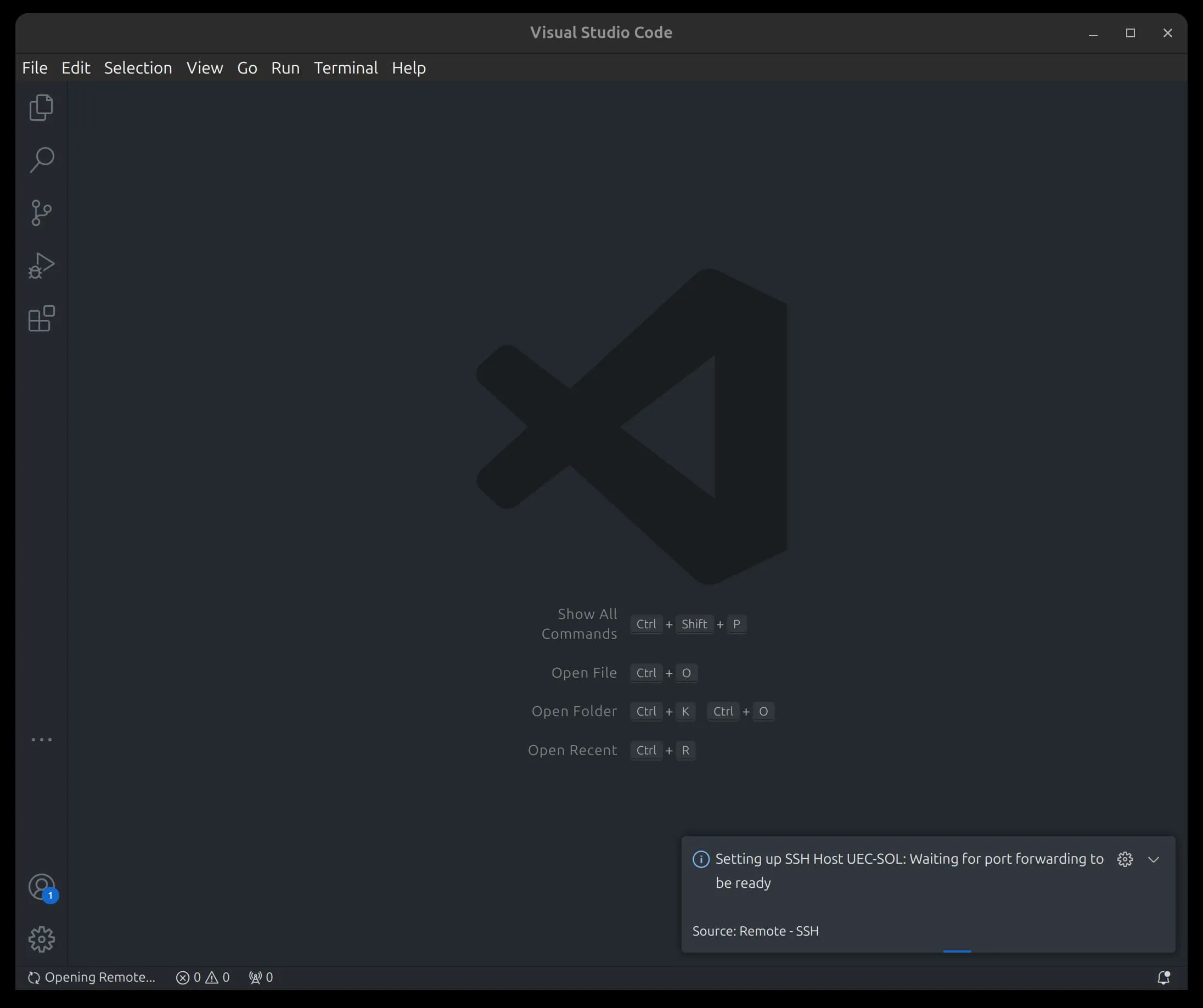This screenshot has width=1203, height=1008.
Task: Maximize the Visual Studio Code window
Action: pos(1130,33)
